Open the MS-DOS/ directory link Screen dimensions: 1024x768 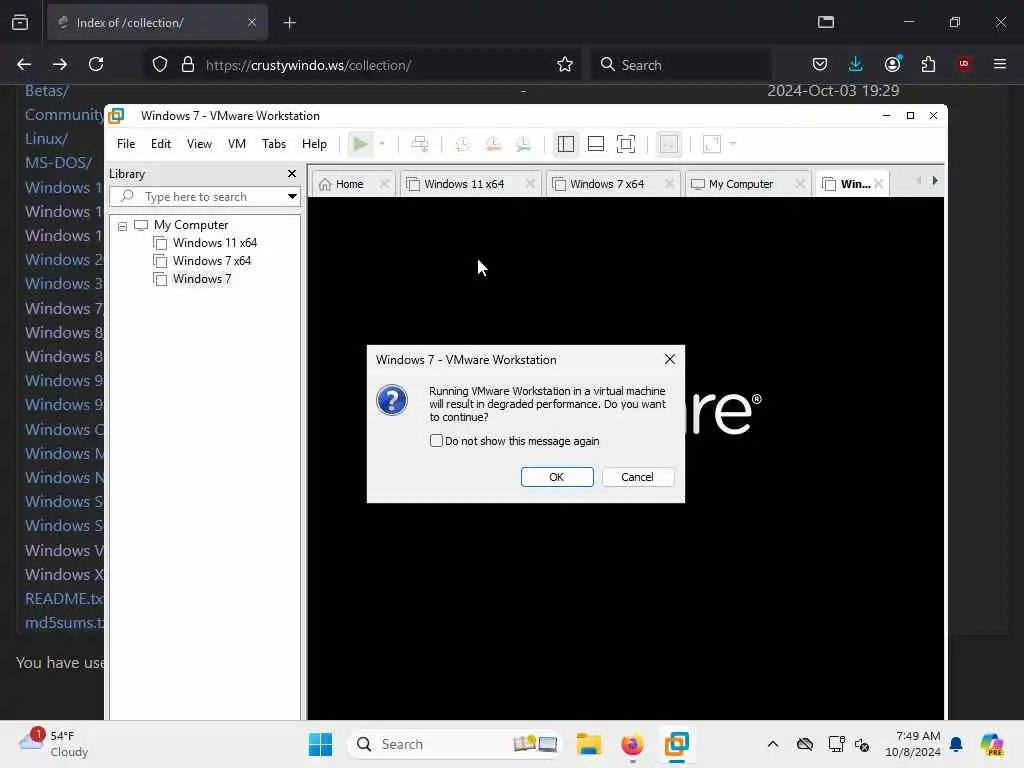58,163
